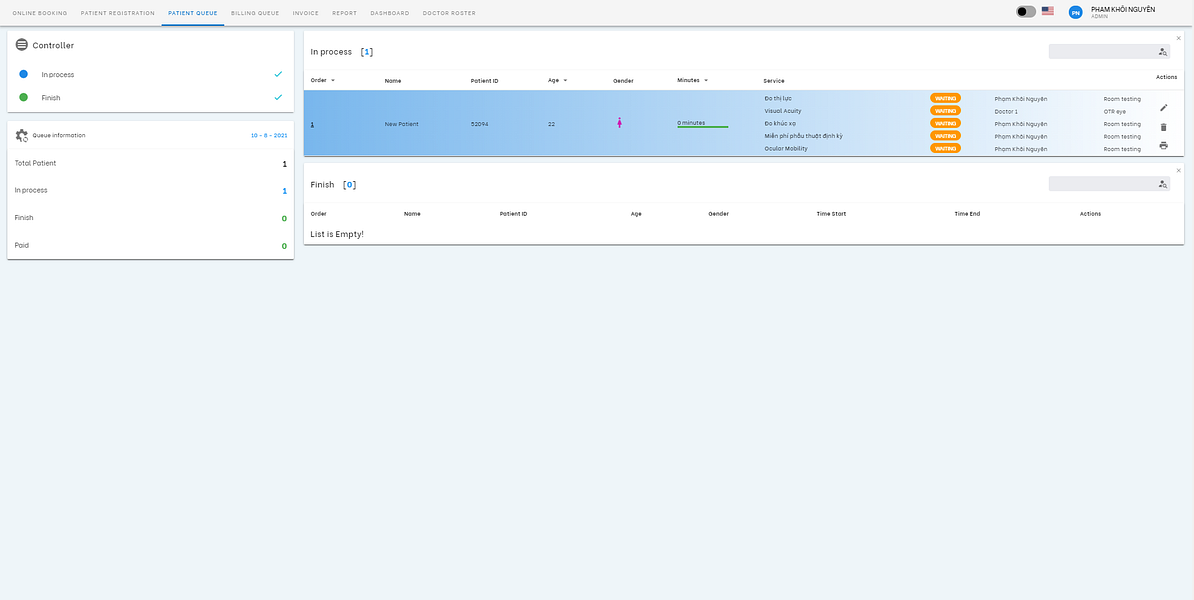Click the Controller hamburger menu icon
This screenshot has height=600, width=1194.
pyautogui.click(x=21, y=45)
